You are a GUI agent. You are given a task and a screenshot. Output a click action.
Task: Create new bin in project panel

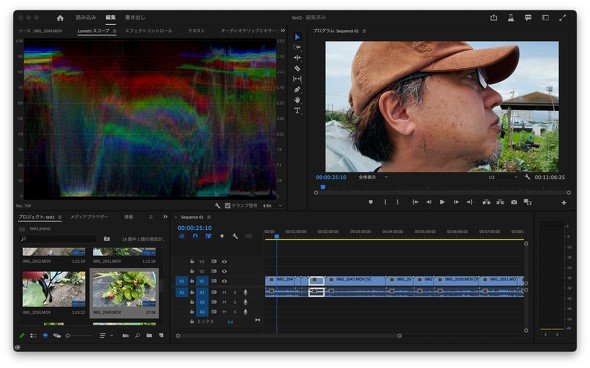149,335
